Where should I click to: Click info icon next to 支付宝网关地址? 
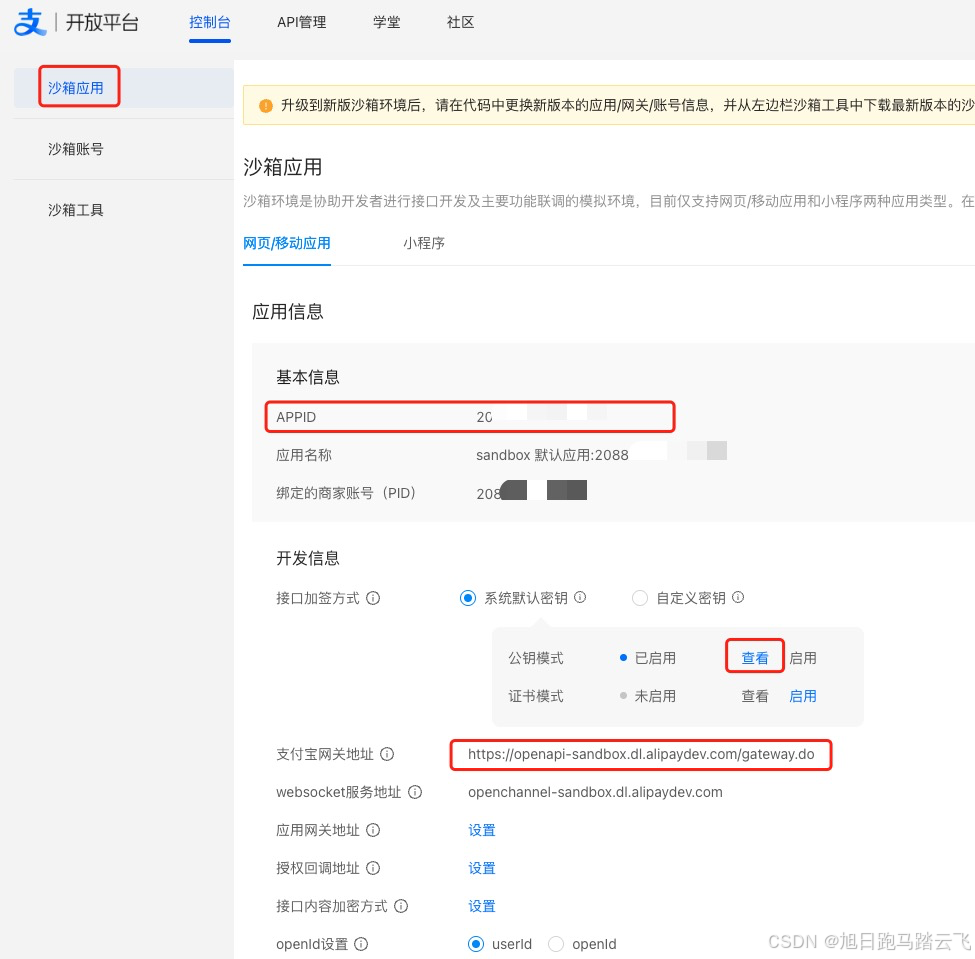point(387,754)
